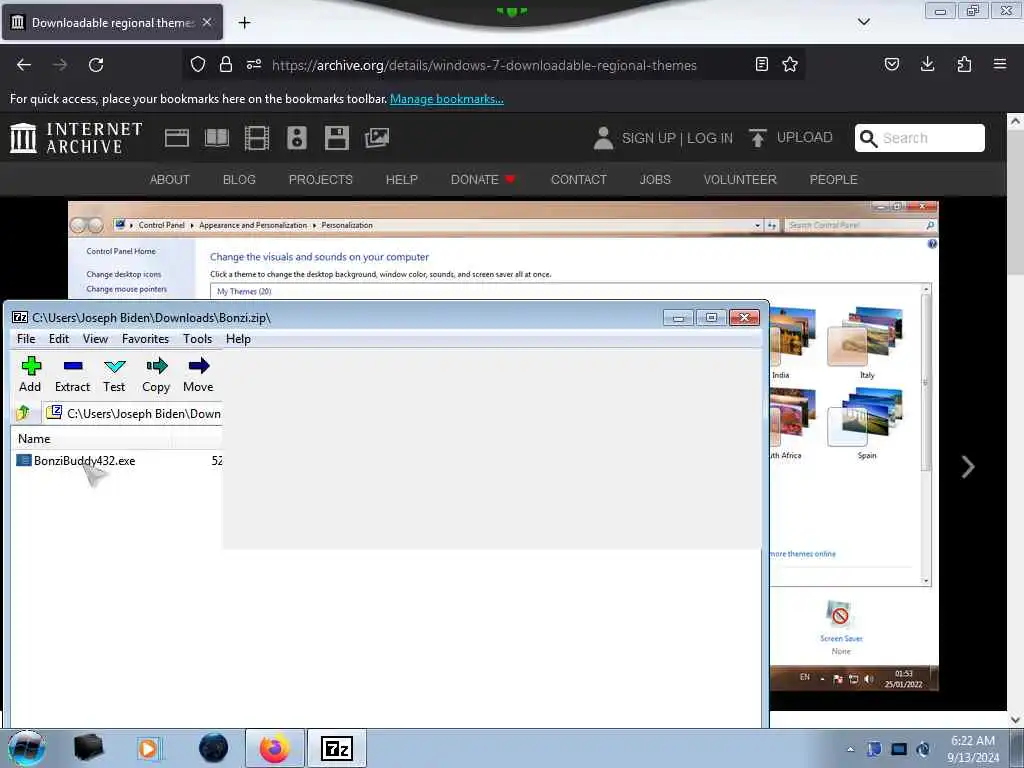This screenshot has height=768, width=1024.
Task: Open the JOBS navigation item
Action: pyautogui.click(x=655, y=180)
